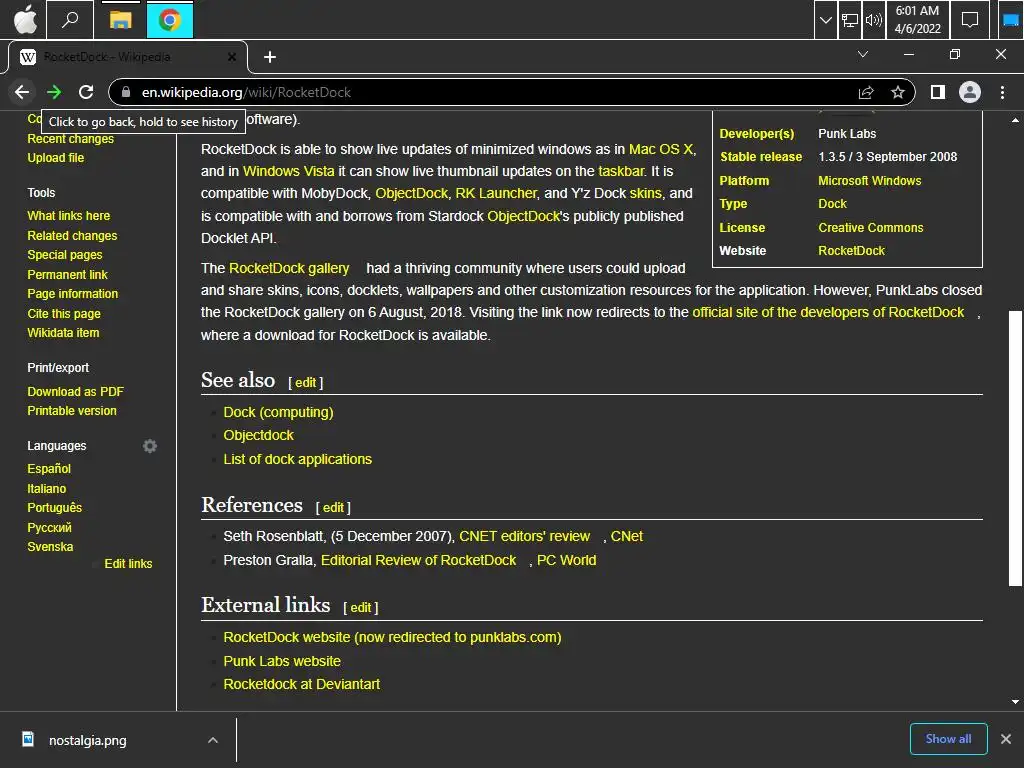Edit the External links section
The image size is (1024, 768).
pyautogui.click(x=360, y=608)
